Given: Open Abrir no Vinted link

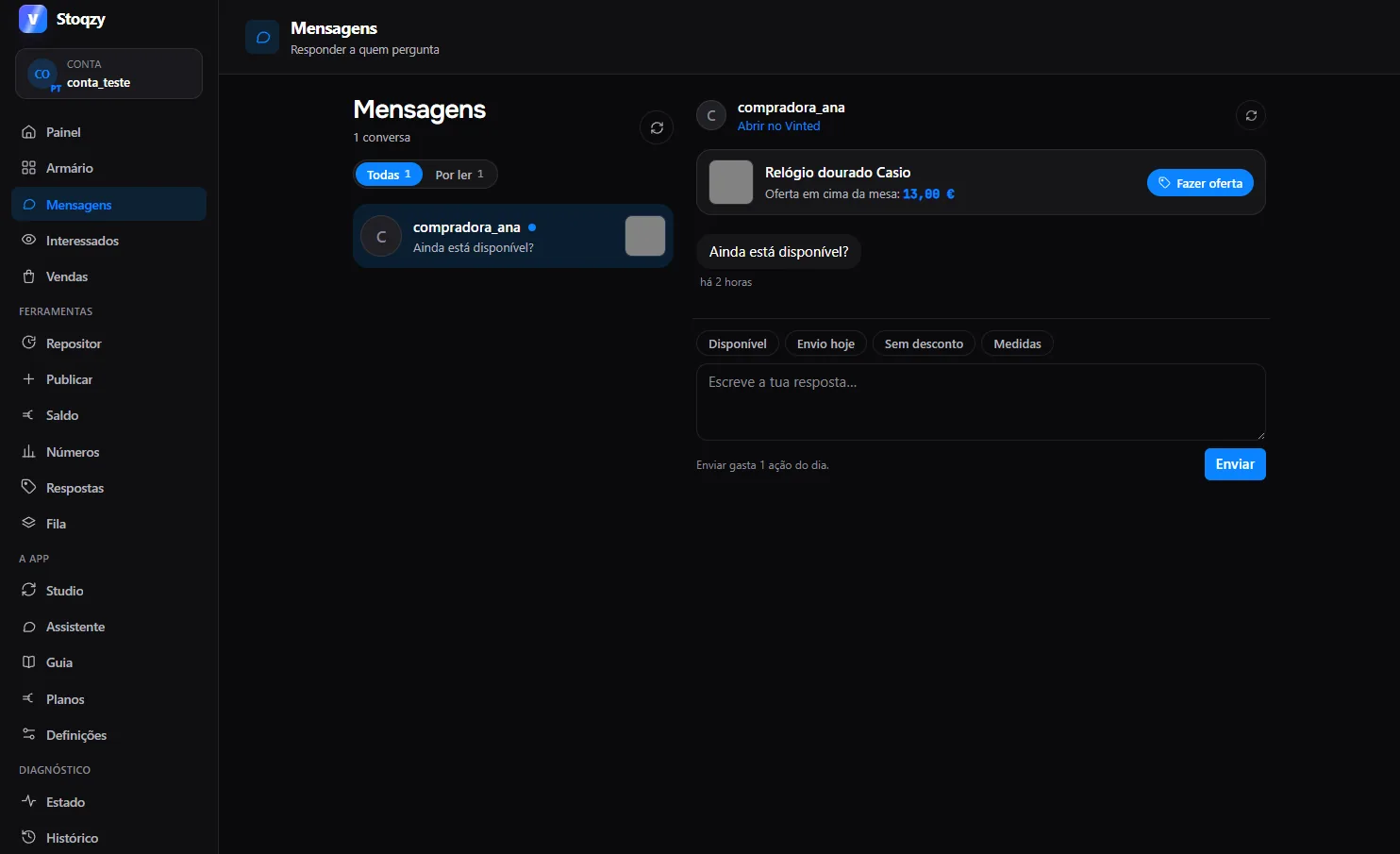Looking at the screenshot, I should point(779,126).
